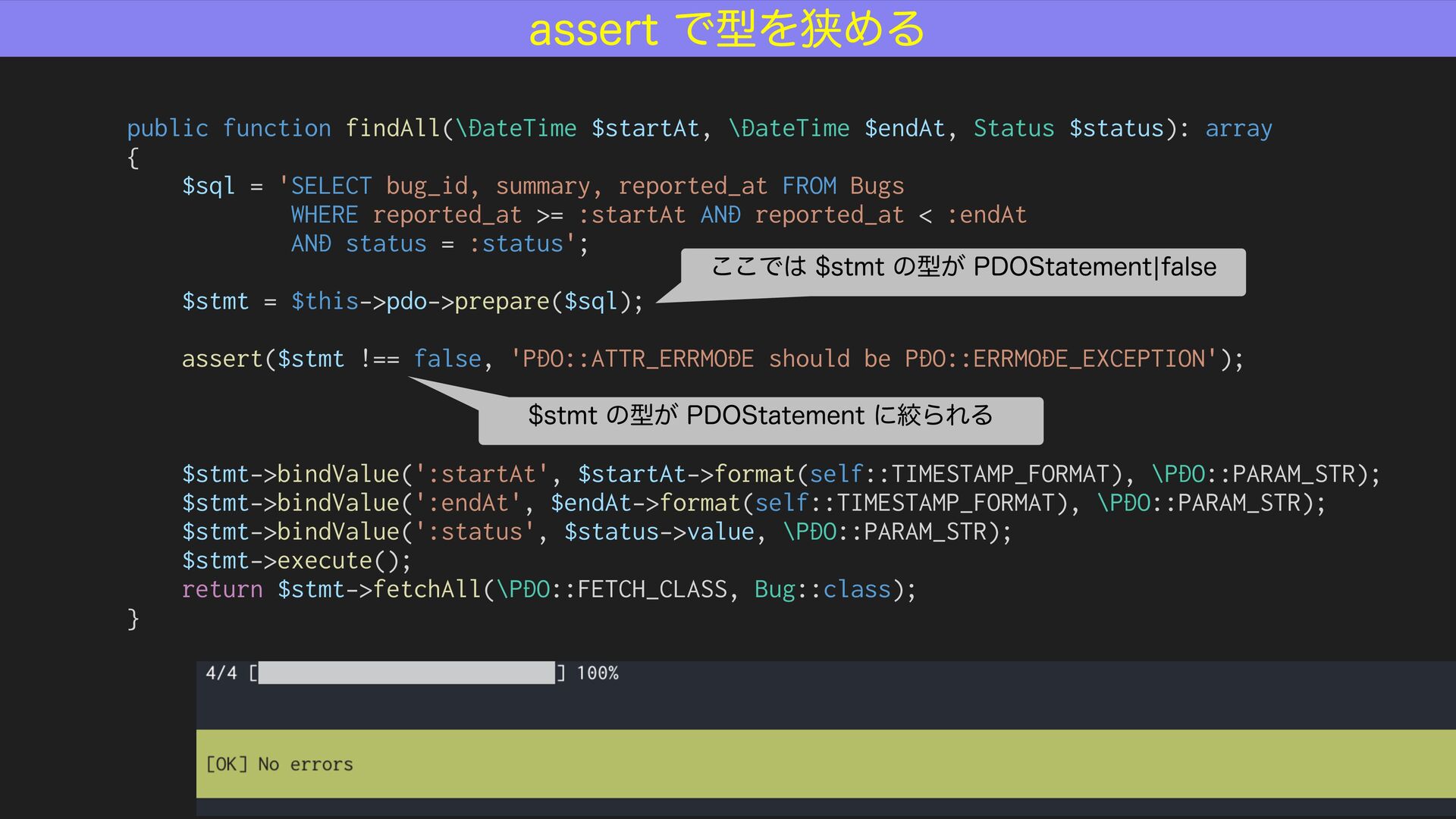Click the callout mentioning PDOStatement|false
Image resolution: width=1456 pixels, height=819 pixels.
(x=963, y=268)
